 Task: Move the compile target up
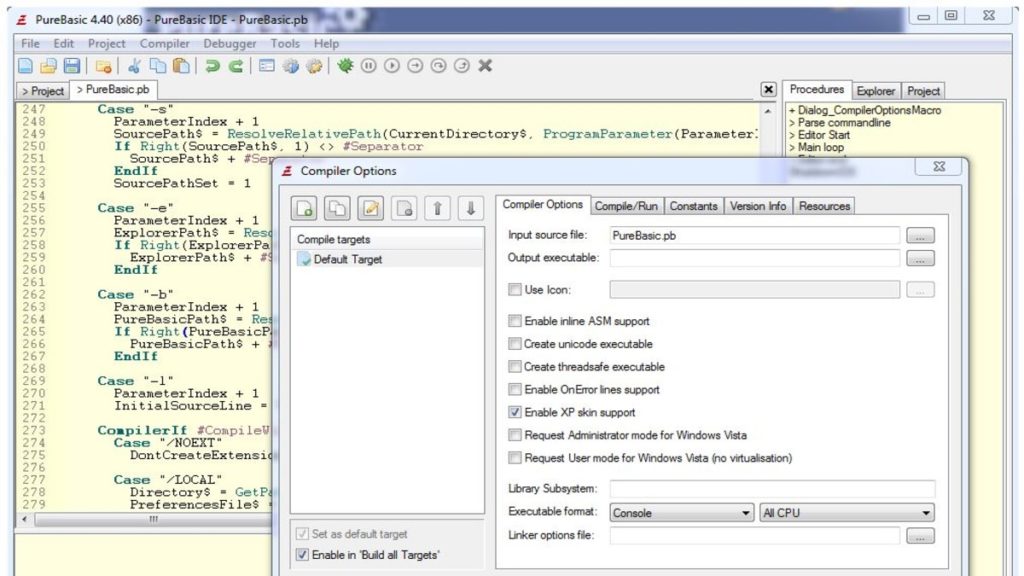tap(437, 208)
